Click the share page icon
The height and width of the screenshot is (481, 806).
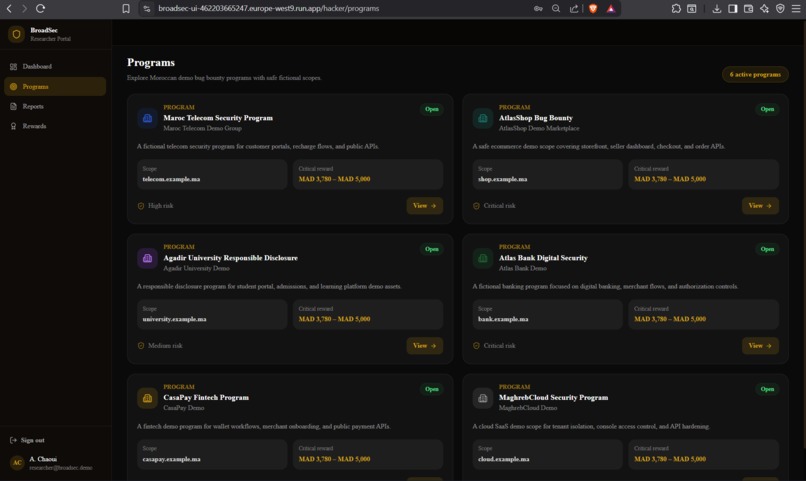pos(574,8)
